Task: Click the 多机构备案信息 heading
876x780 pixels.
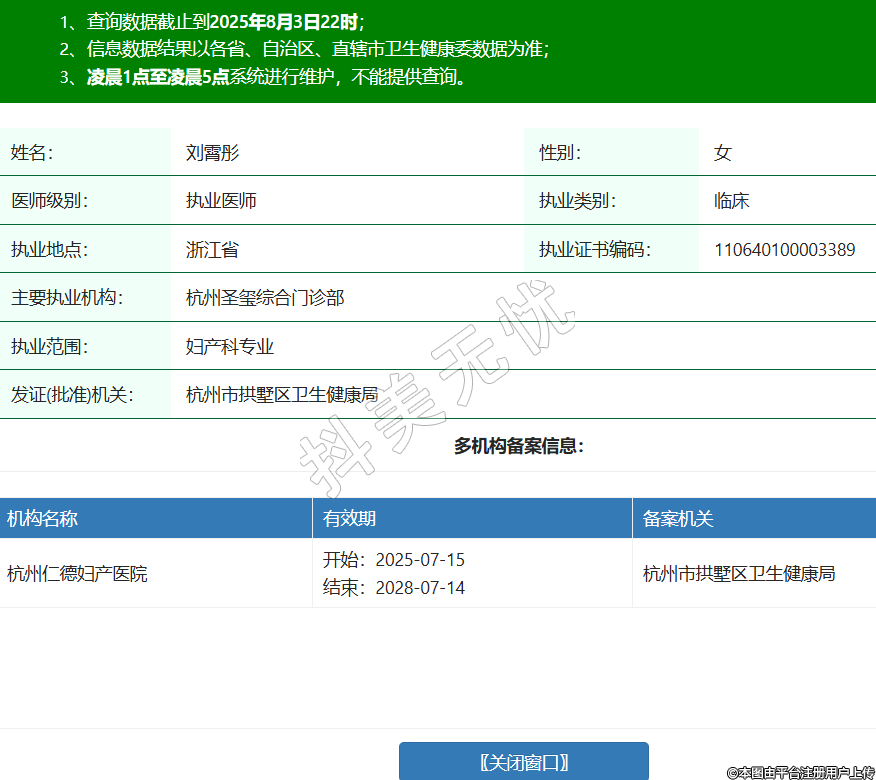Action: [x=518, y=446]
